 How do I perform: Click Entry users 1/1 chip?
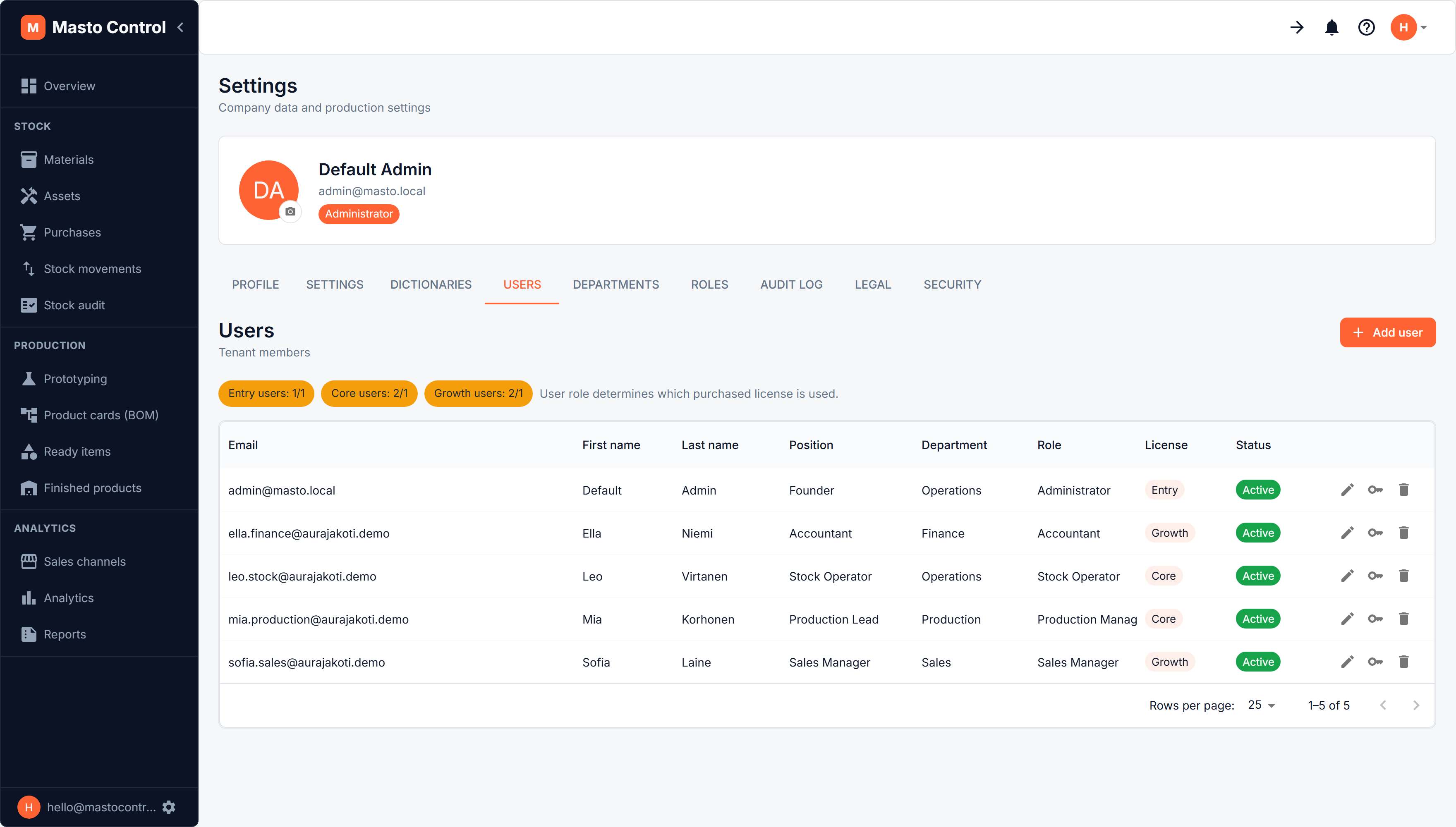point(266,393)
